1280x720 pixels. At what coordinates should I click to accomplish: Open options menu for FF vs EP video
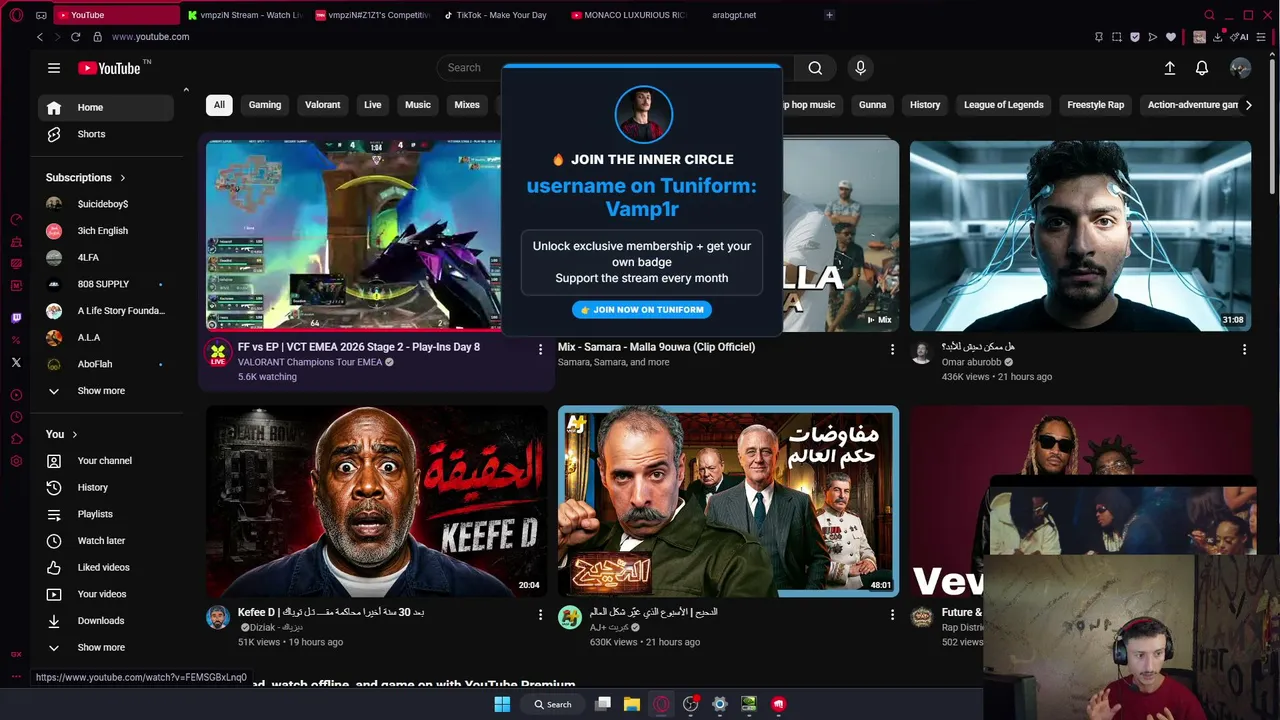[x=540, y=349]
